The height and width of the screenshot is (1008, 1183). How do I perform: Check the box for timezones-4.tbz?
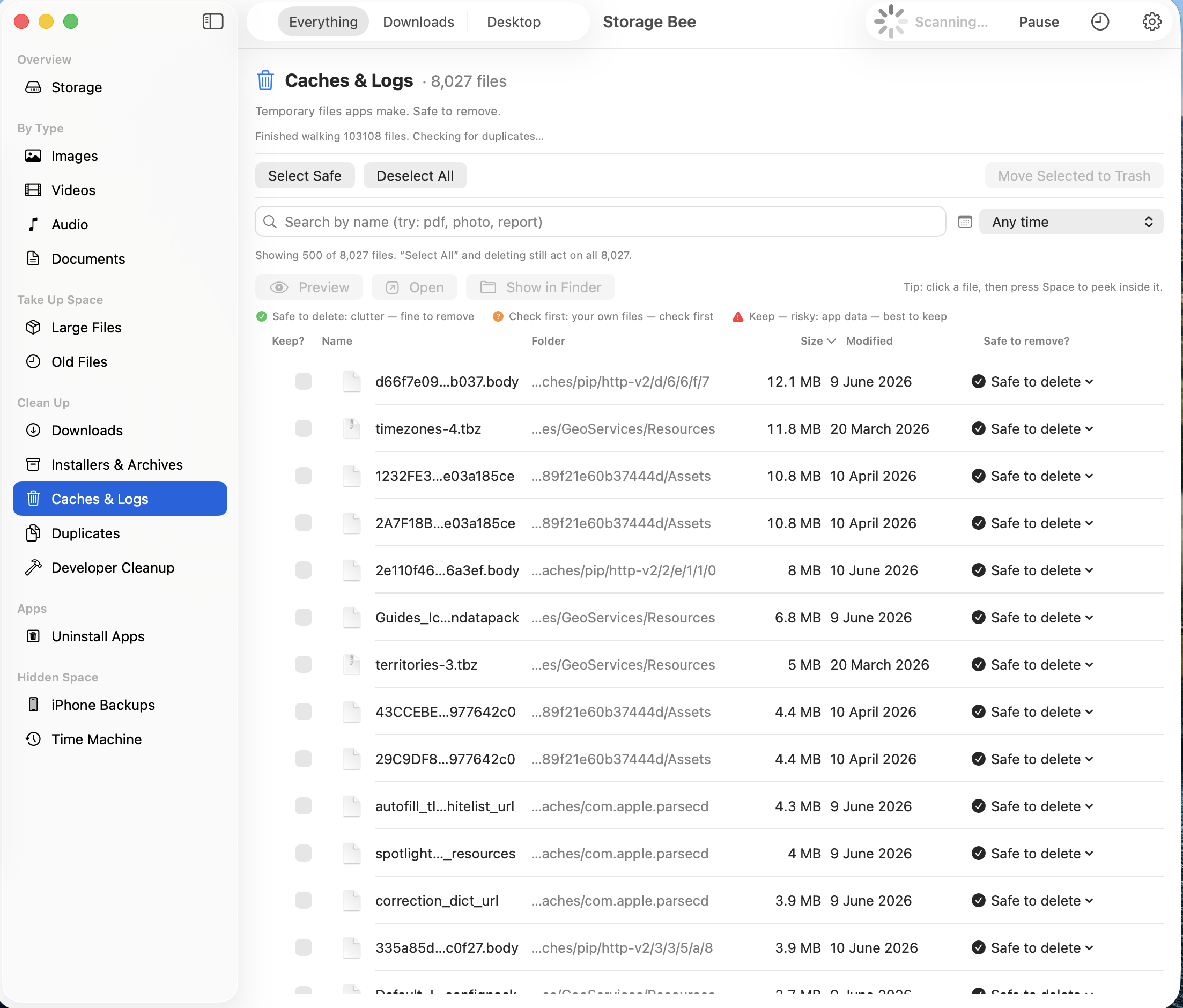[303, 428]
